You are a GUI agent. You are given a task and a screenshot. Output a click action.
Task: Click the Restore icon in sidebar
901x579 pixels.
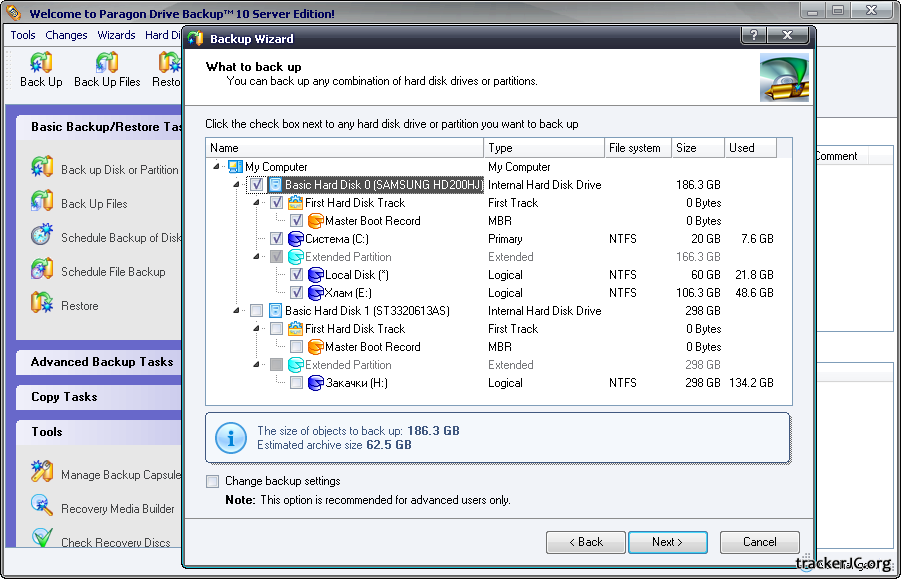(x=42, y=304)
